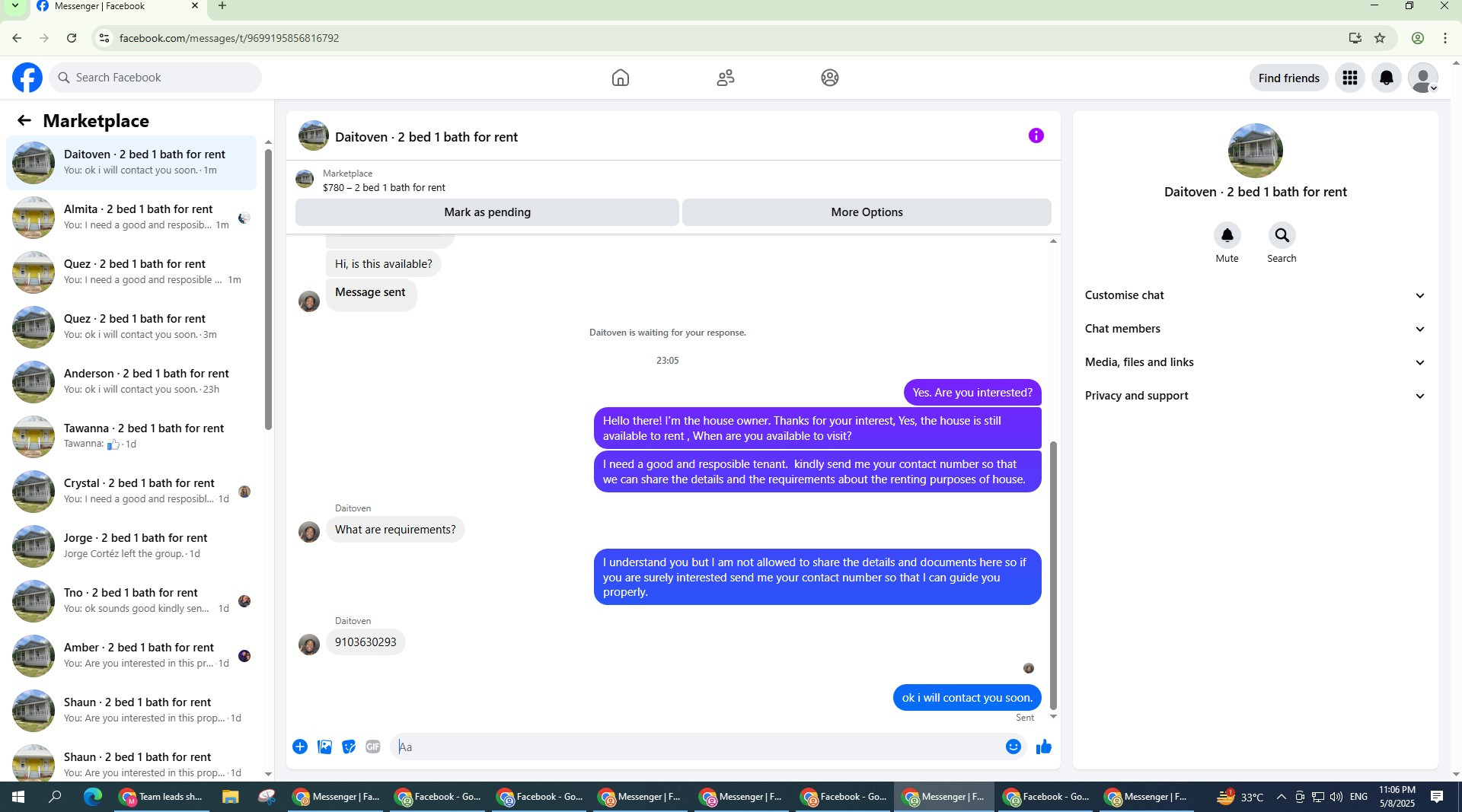The height and width of the screenshot is (812, 1462).
Task: Bookmark this page with the star icon
Action: tap(1380, 38)
